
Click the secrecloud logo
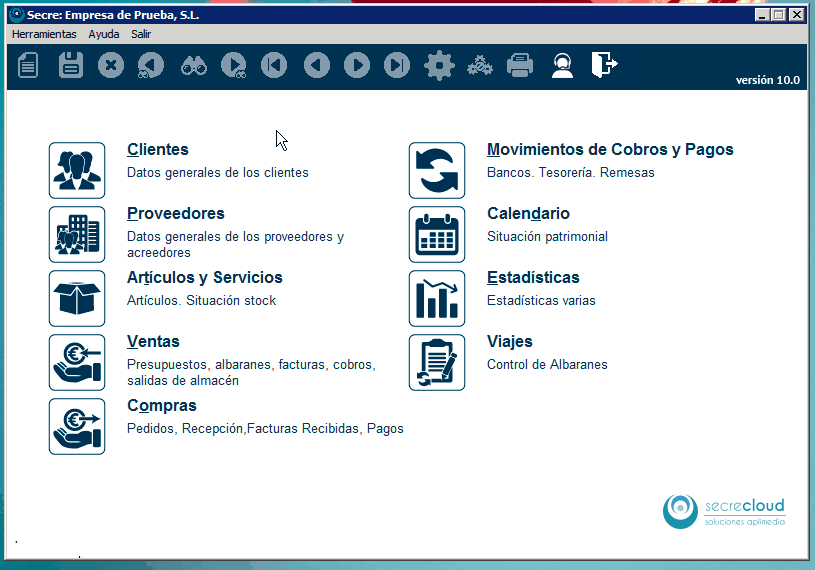click(x=724, y=510)
